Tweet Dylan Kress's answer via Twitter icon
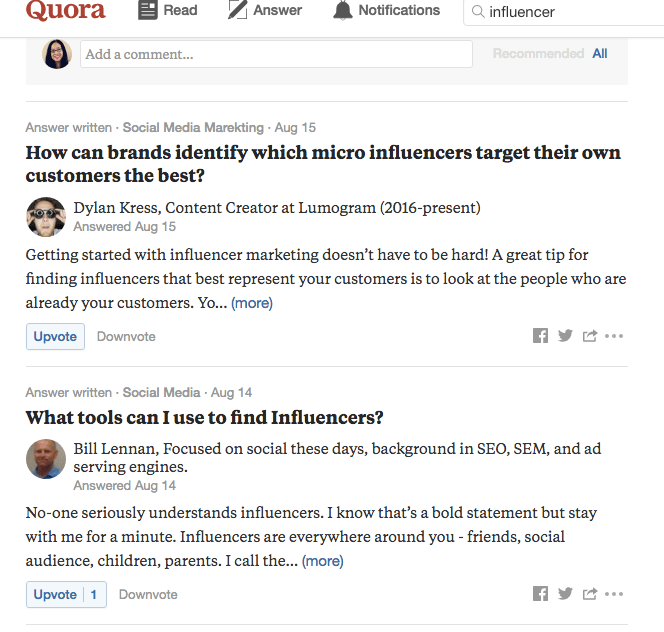664x632 pixels. [565, 336]
